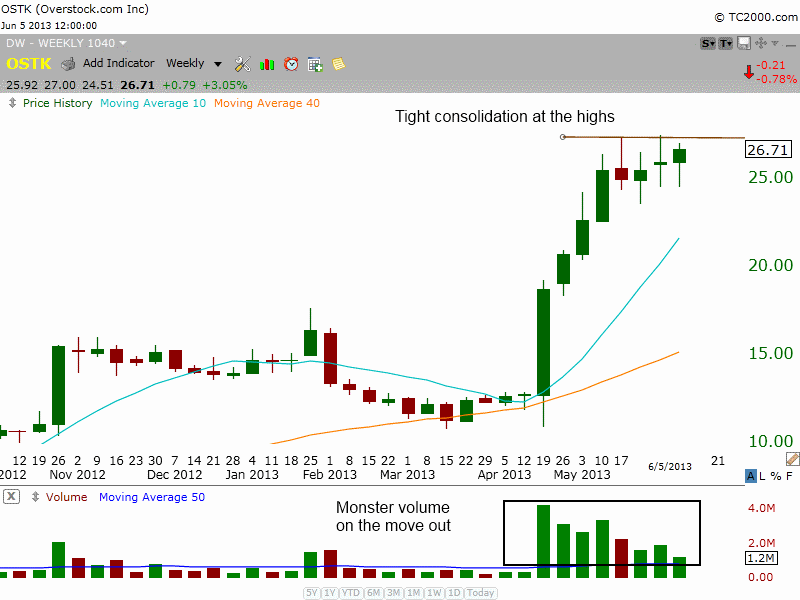Toggle the A arithmetic scale option
The image size is (800, 600).
pyautogui.click(x=750, y=476)
